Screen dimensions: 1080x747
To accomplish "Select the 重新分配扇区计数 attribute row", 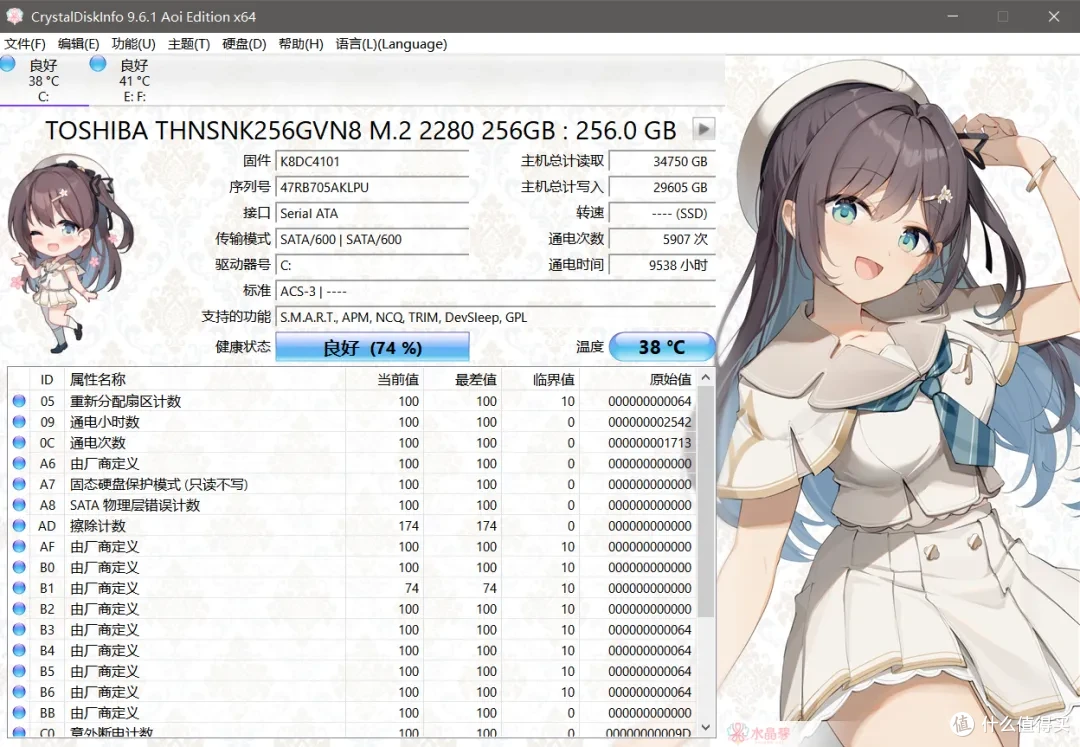I will tap(352, 401).
